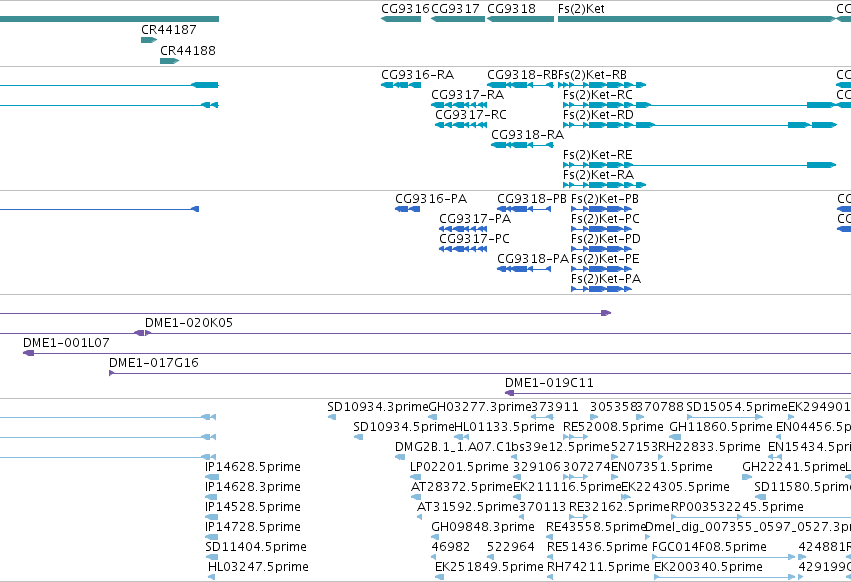
Task: Click protein Fs(2)Ket-PB
Action: click(601, 209)
